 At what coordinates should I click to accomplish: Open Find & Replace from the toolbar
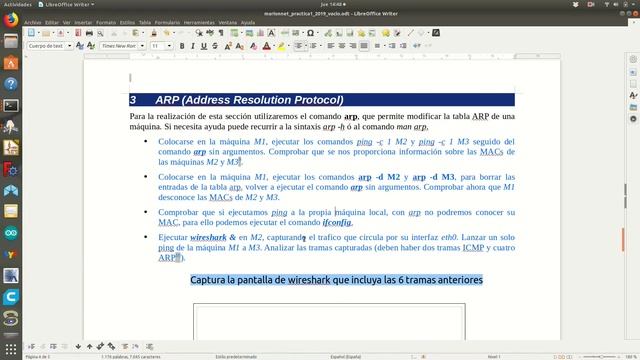tap(199, 33)
